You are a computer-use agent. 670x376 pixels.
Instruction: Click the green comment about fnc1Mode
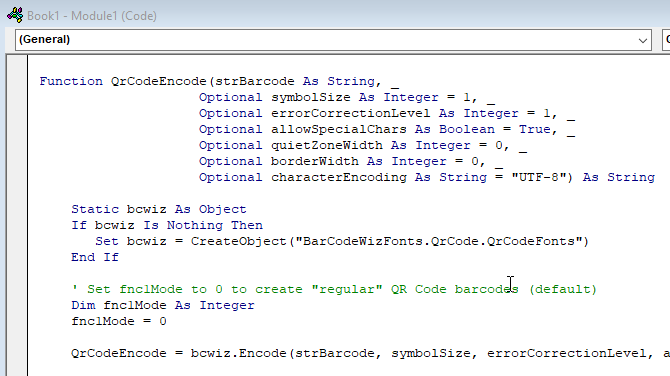(334, 289)
